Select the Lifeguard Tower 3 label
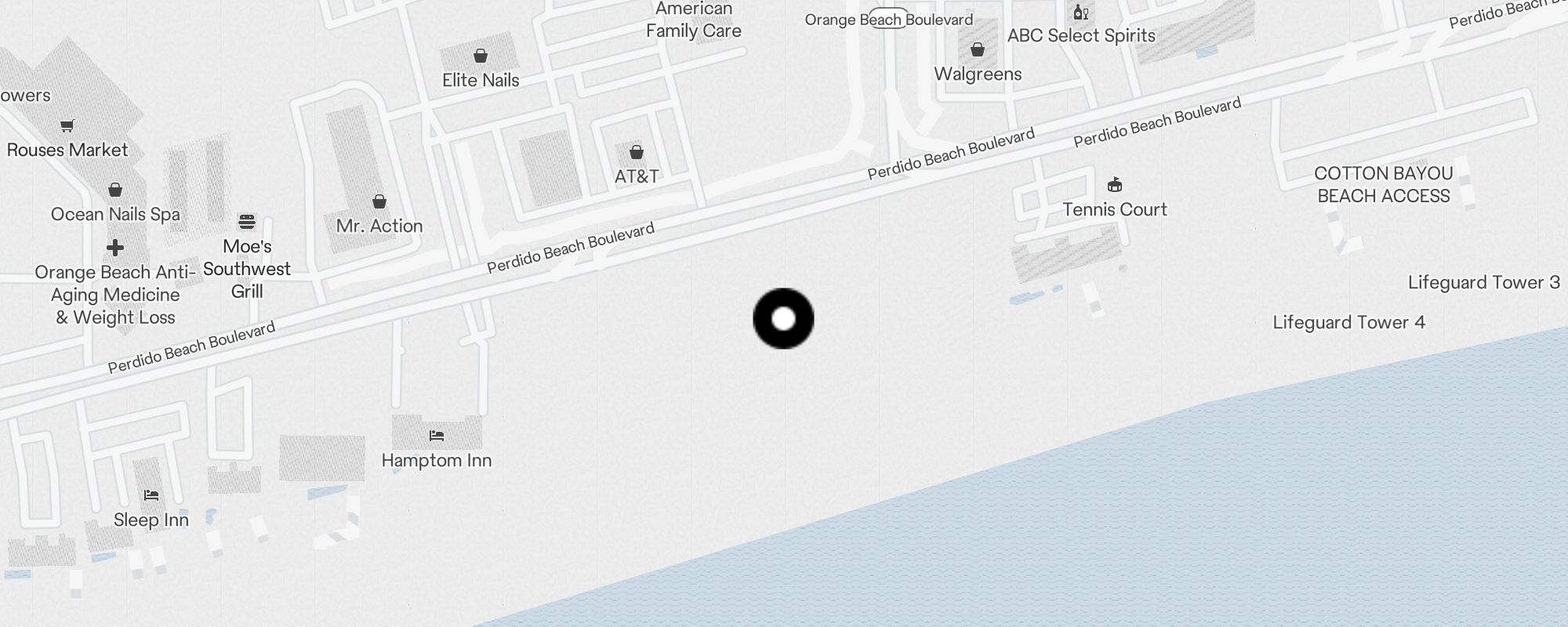The width and height of the screenshot is (1568, 627). pos(1484,283)
